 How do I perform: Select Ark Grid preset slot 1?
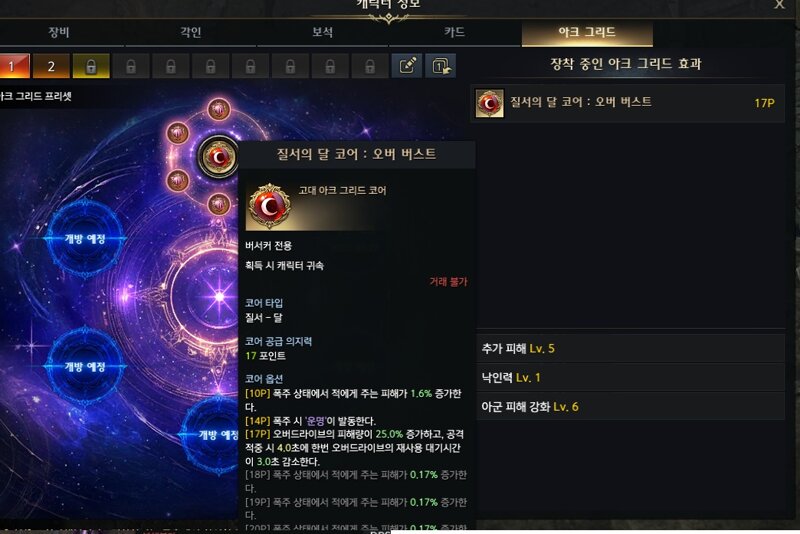pos(13,66)
